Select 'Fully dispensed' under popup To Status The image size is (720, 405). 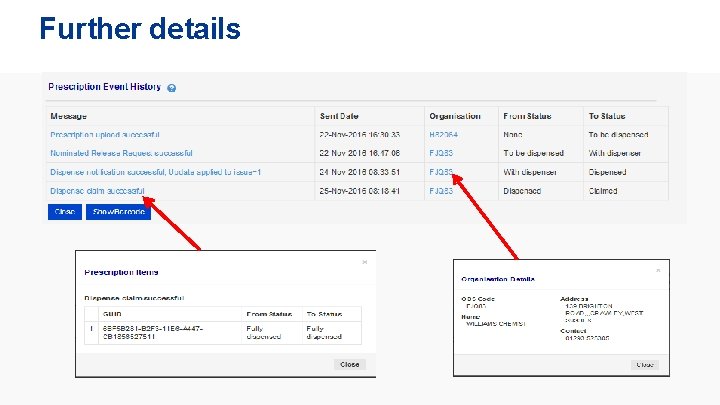[x=324, y=332]
